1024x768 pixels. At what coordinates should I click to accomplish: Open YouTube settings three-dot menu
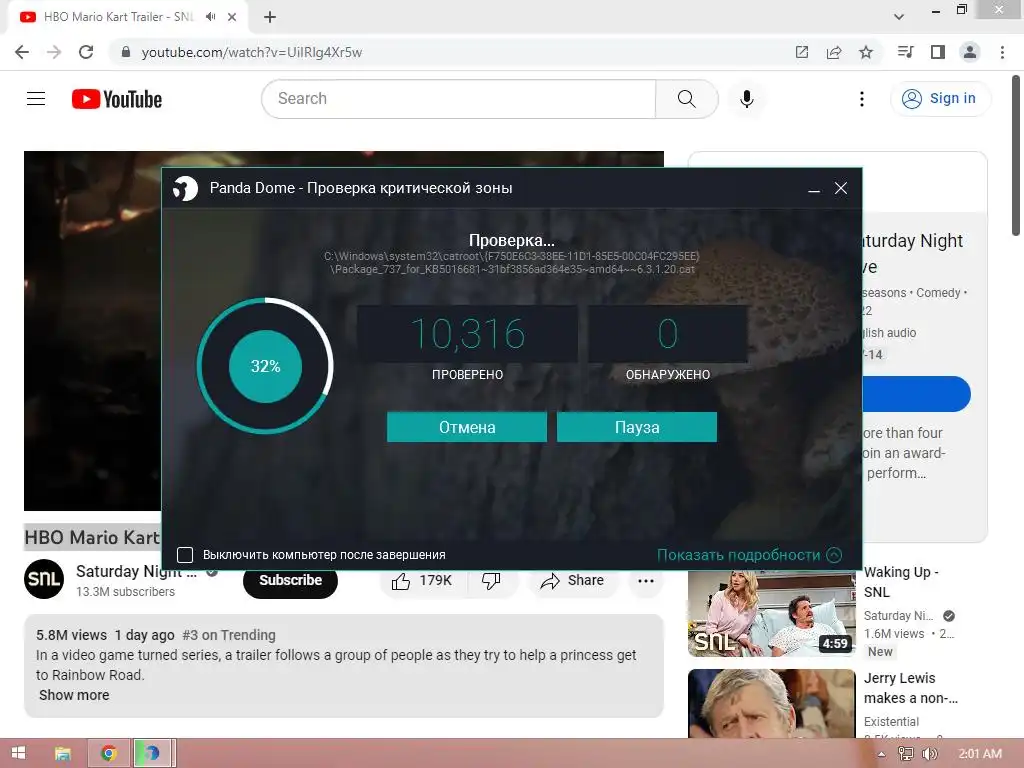pos(862,99)
